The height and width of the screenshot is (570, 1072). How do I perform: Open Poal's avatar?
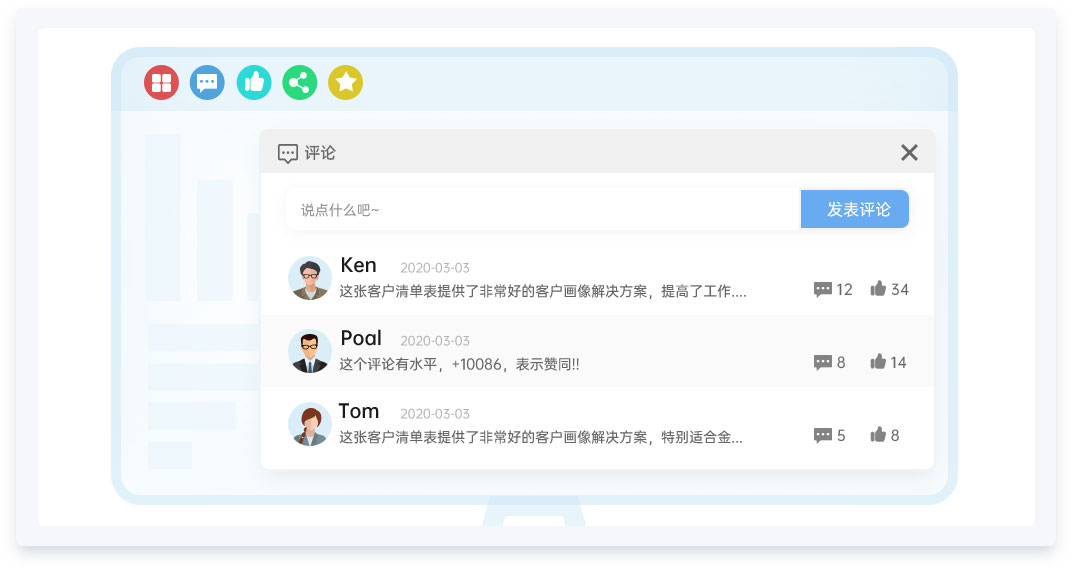pyautogui.click(x=310, y=351)
